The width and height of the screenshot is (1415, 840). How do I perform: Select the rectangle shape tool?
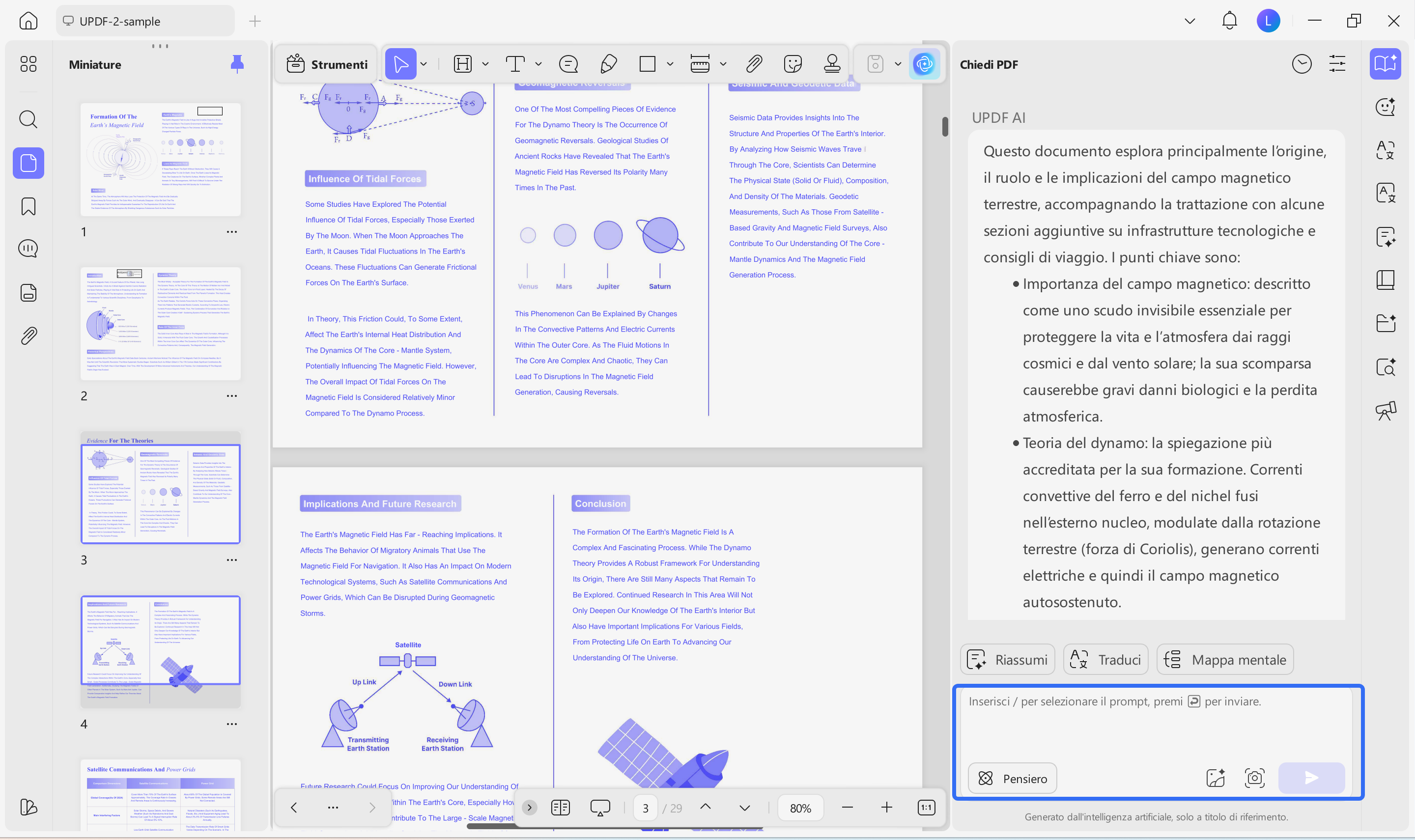(647, 64)
